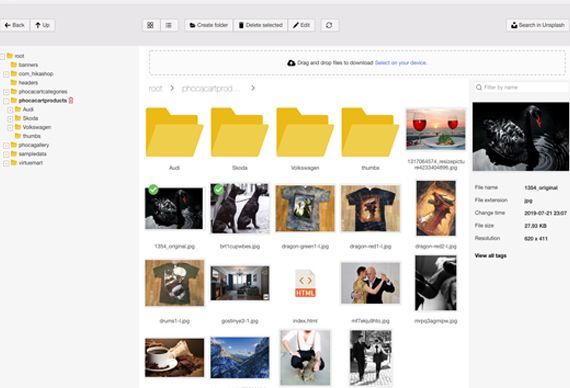Select coffee cup image thumbnail
This screenshot has width=570, height=388.
pos(174,357)
